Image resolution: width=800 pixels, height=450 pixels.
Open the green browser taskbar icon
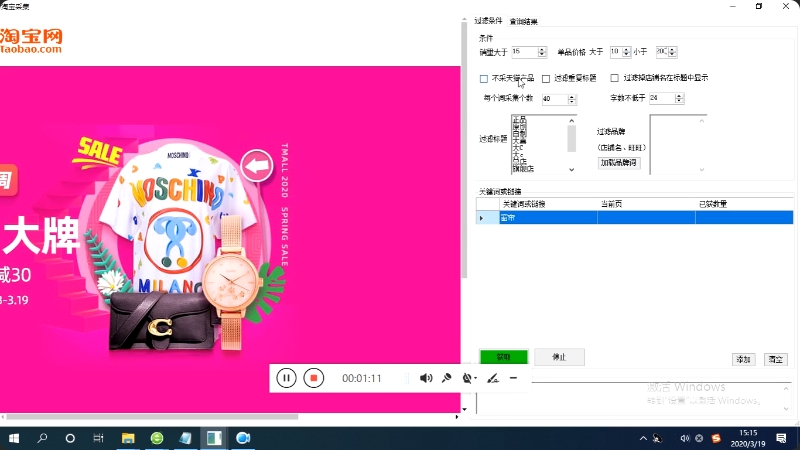pos(157,438)
